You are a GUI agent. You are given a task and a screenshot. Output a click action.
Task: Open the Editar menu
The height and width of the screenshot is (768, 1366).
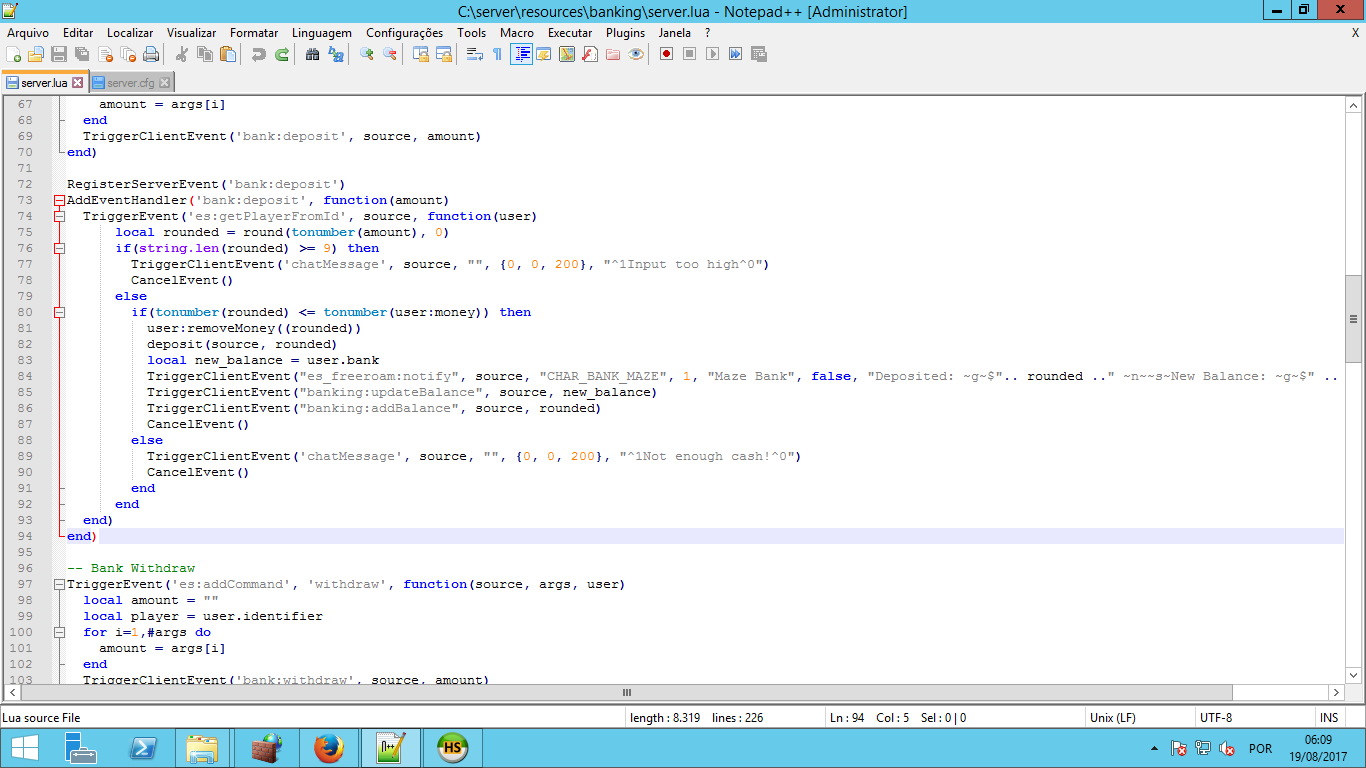[78, 33]
